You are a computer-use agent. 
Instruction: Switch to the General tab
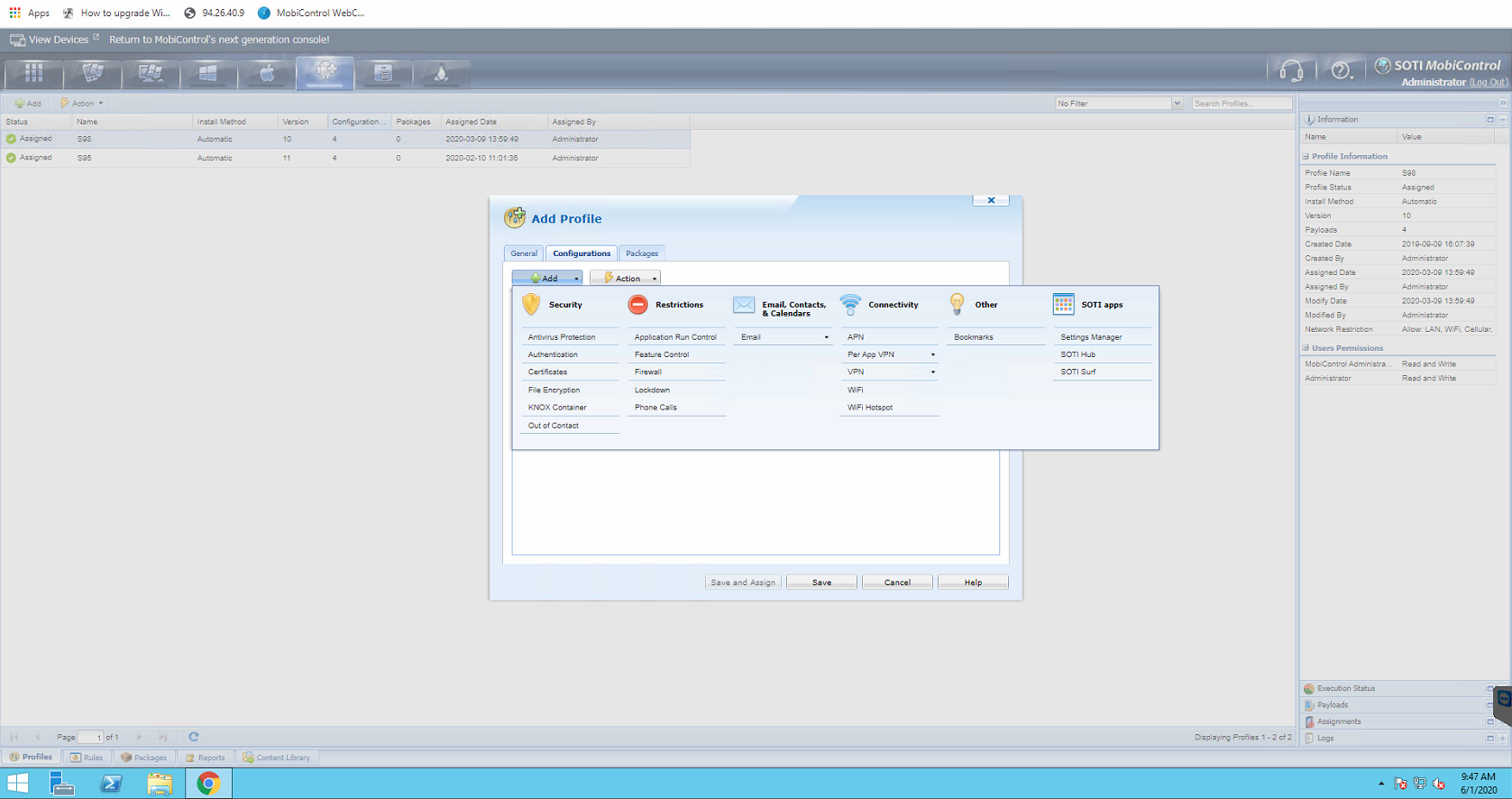524,253
